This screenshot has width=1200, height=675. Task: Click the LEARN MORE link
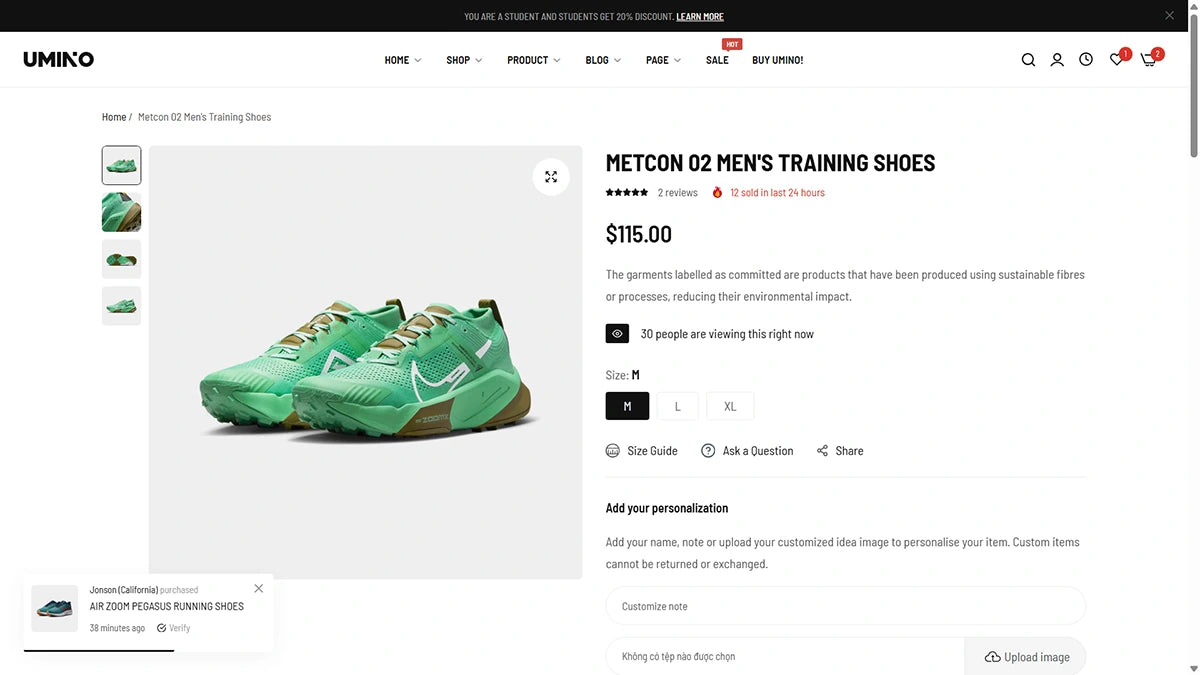(x=700, y=16)
